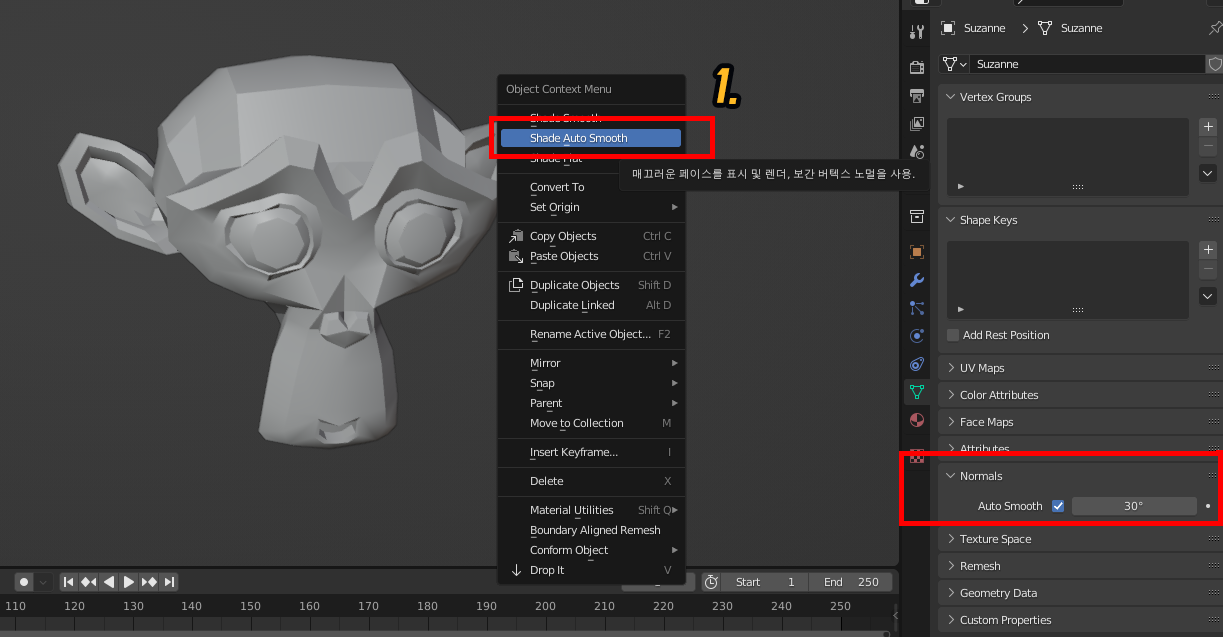Open the Scene properties tab
This screenshot has height=637, width=1223.
click(916, 152)
